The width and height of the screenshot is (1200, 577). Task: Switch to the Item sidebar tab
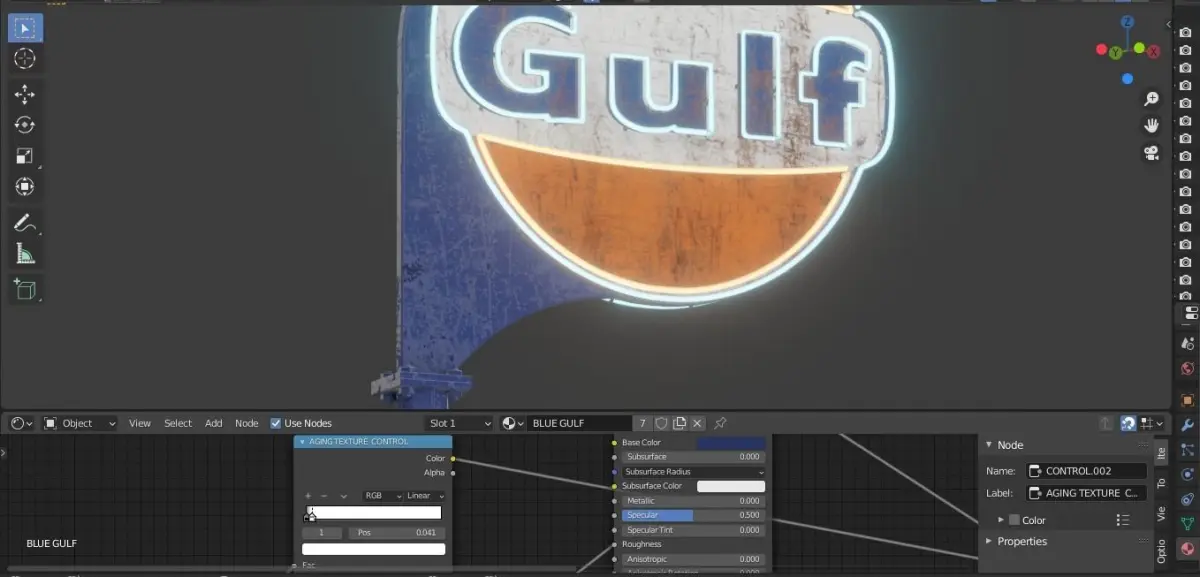(x=1161, y=452)
